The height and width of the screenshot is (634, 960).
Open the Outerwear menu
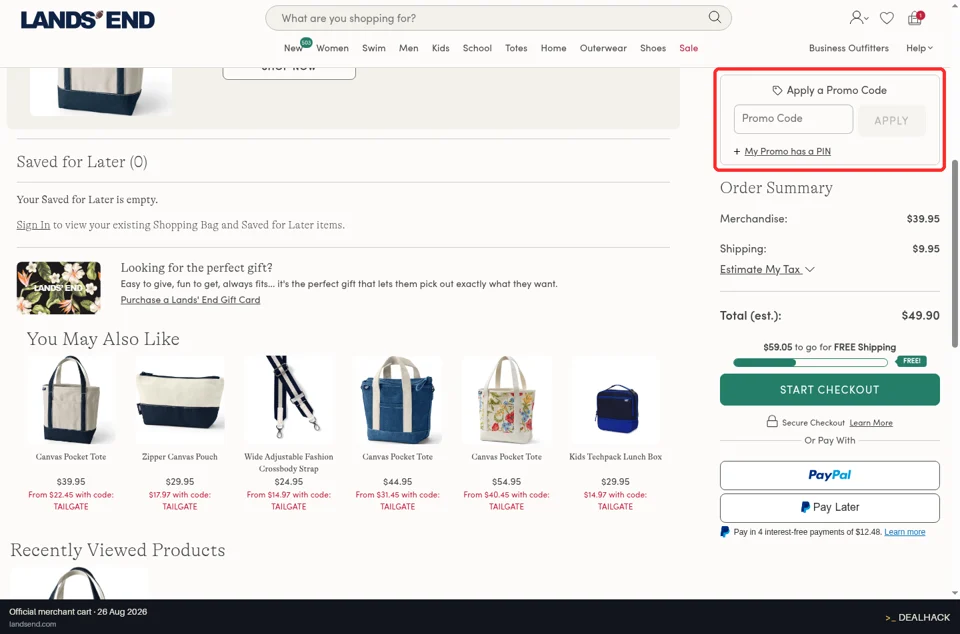(603, 48)
